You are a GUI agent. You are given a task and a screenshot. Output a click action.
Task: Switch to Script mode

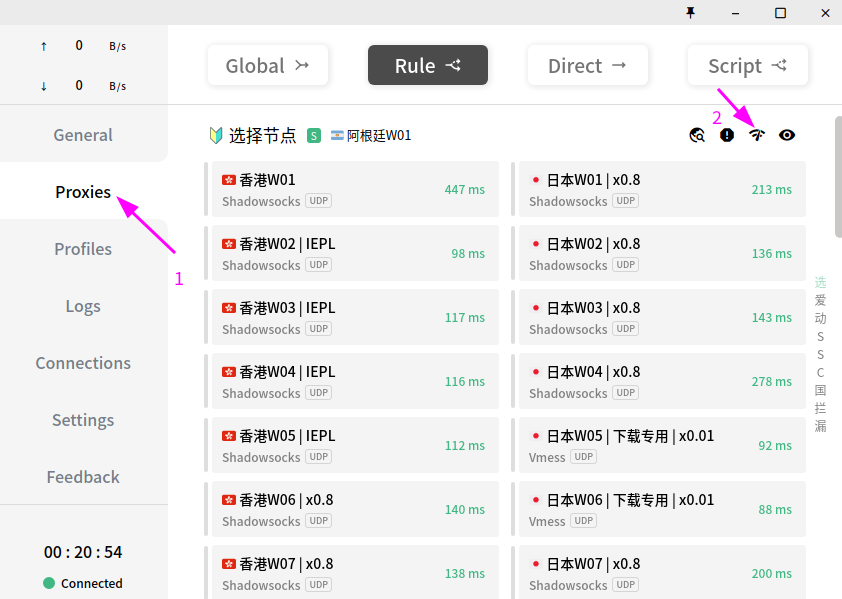(x=747, y=66)
